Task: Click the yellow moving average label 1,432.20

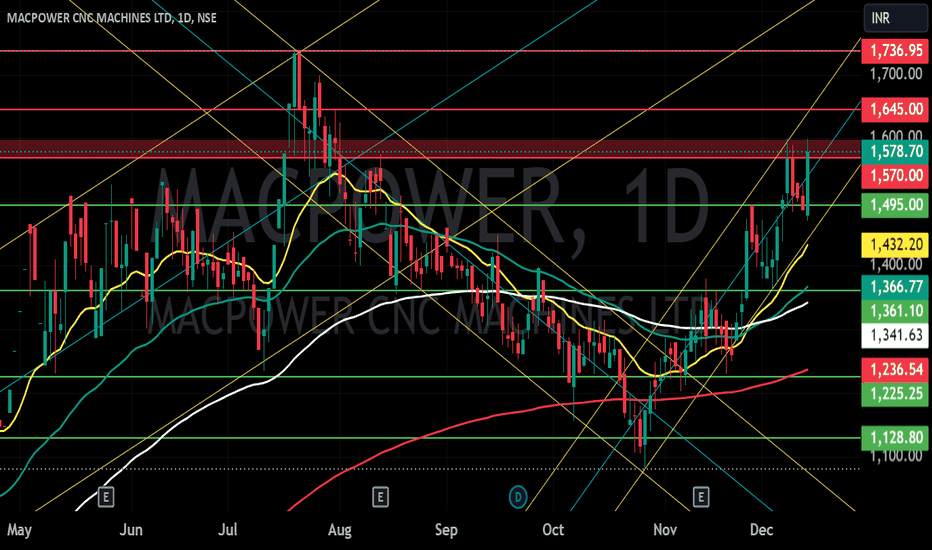Action: coord(895,244)
